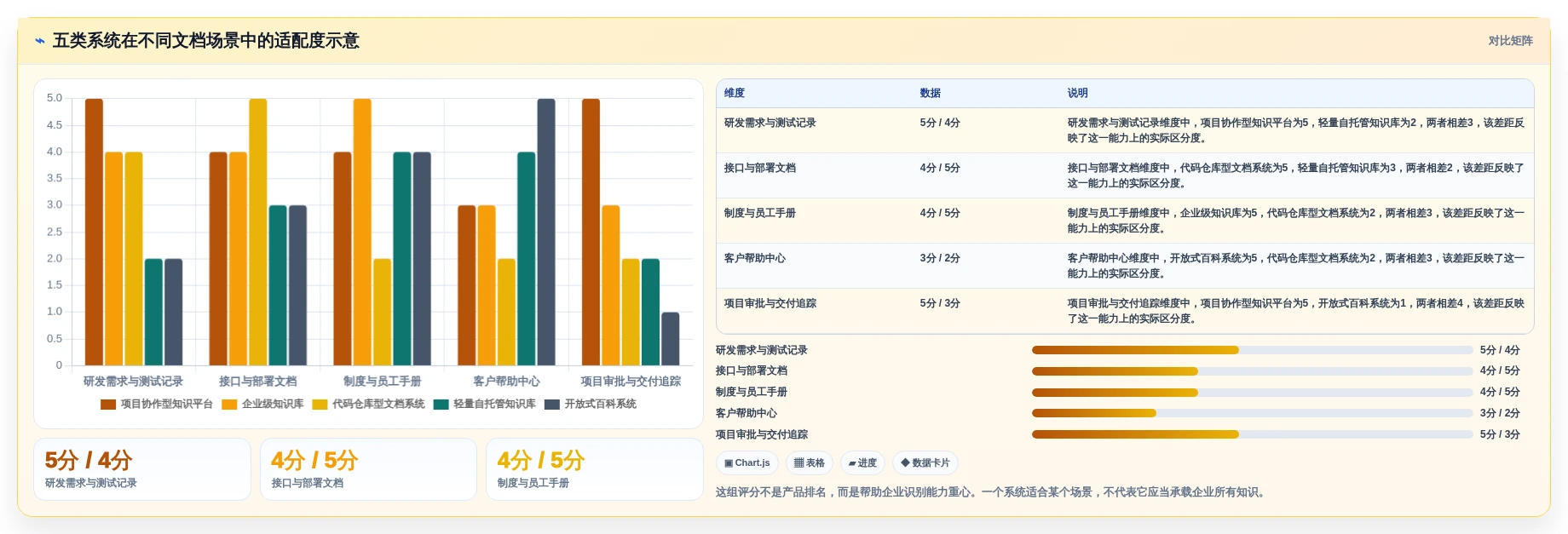Click the 客户帮助中心 progress bar
The width and height of the screenshot is (1568, 534).
click(1252, 413)
